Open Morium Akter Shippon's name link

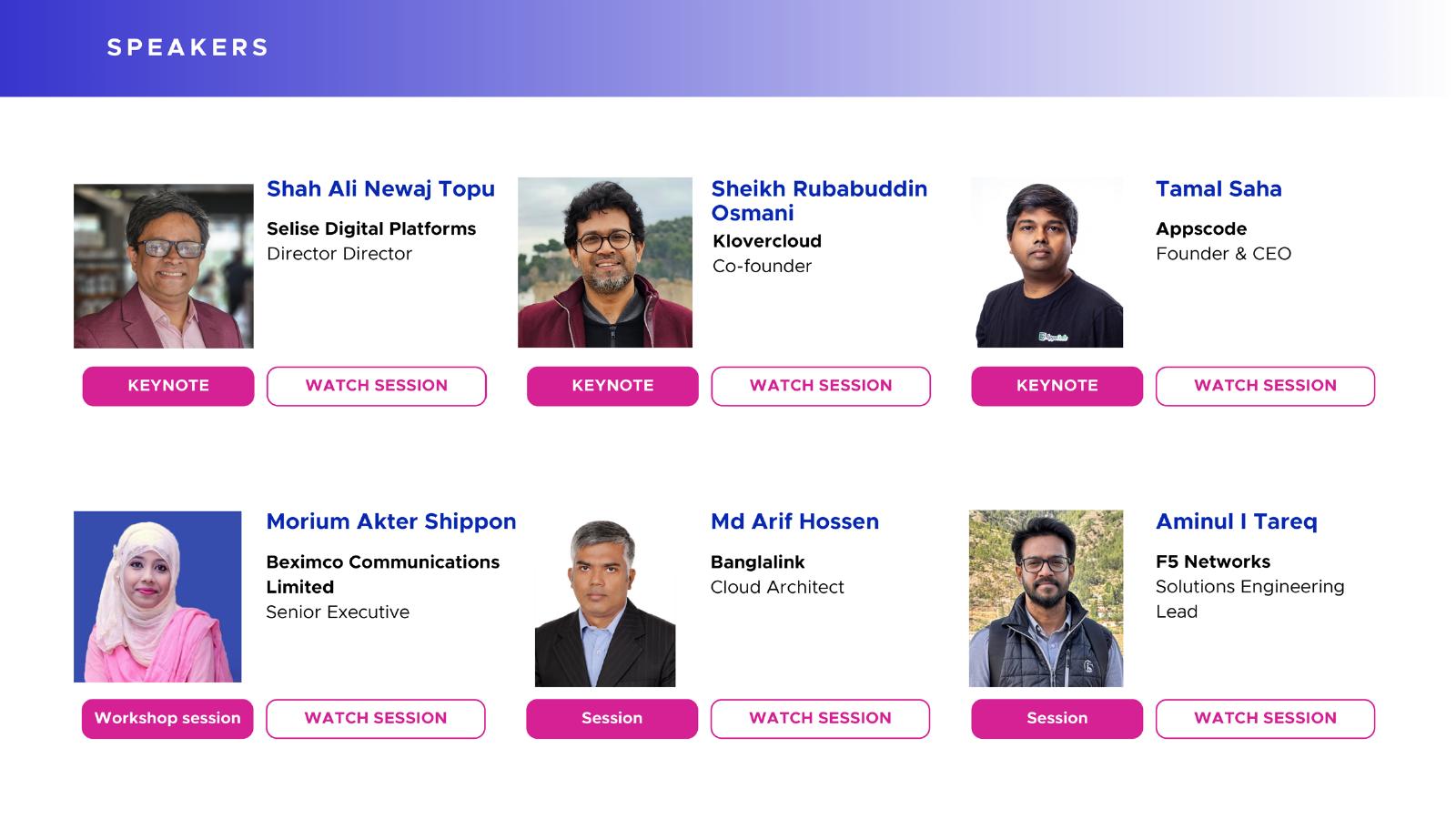click(x=391, y=521)
